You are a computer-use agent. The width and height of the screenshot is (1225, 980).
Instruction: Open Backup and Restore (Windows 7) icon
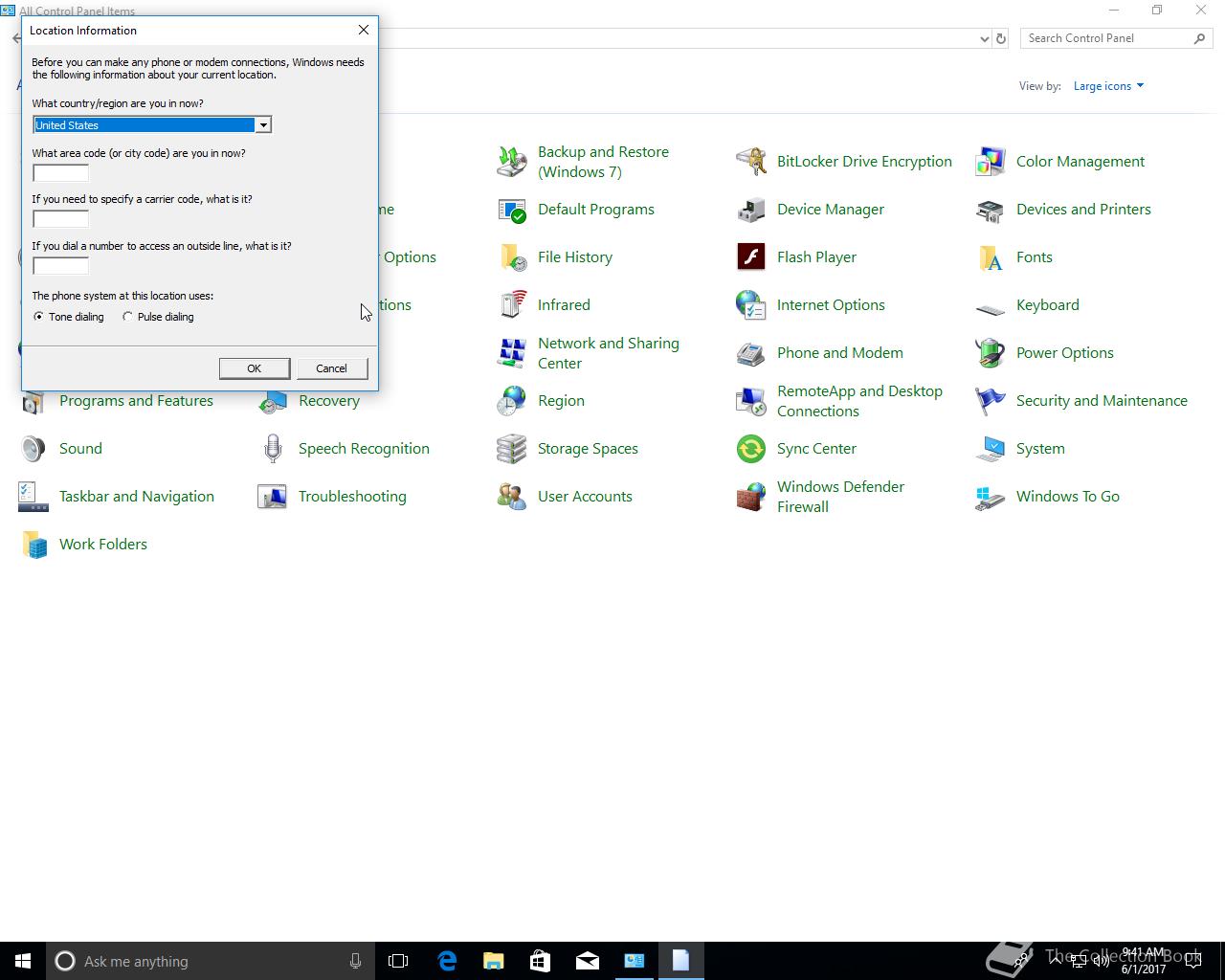click(512, 162)
